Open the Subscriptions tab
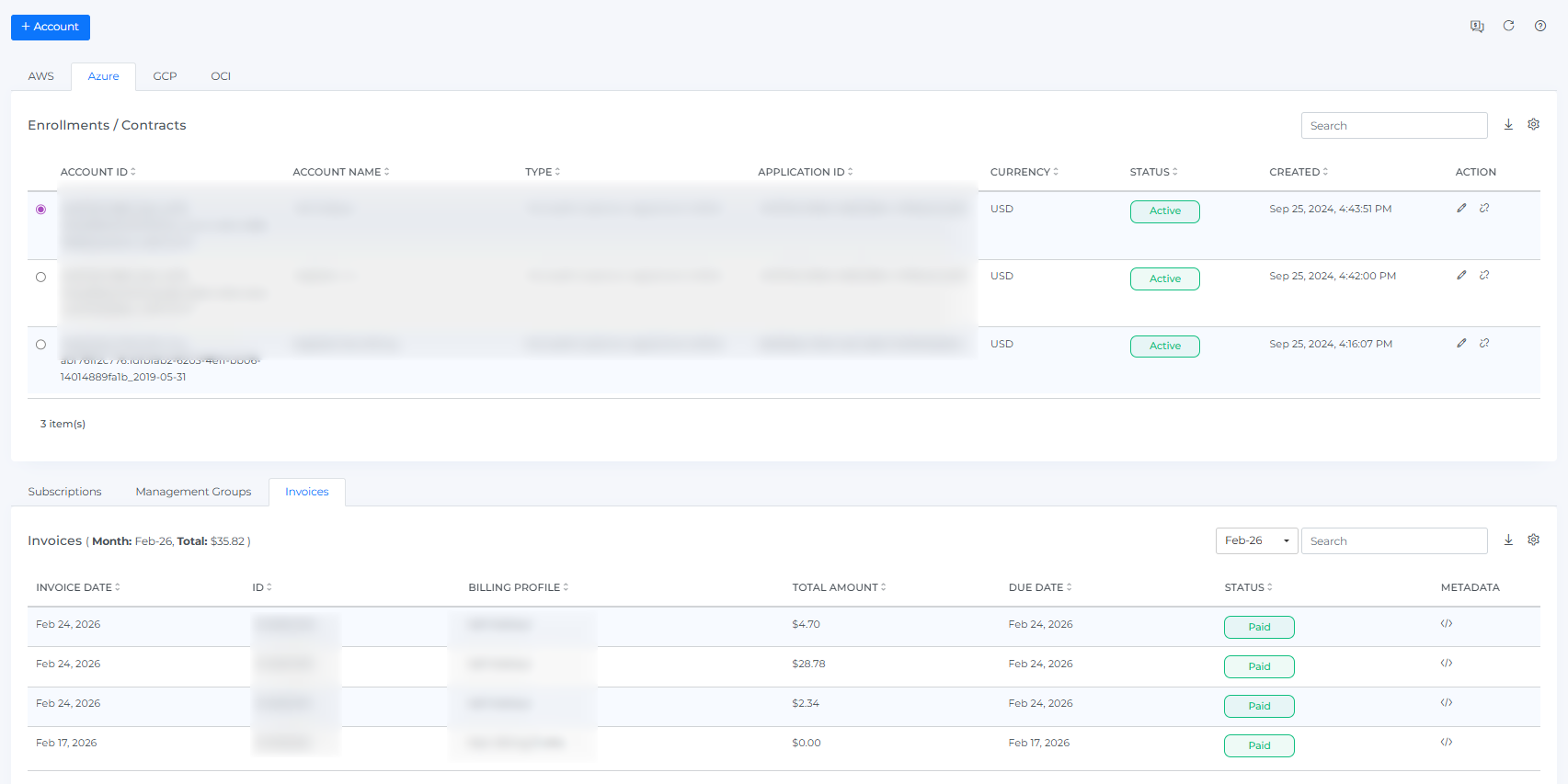1568x784 pixels. (x=64, y=492)
